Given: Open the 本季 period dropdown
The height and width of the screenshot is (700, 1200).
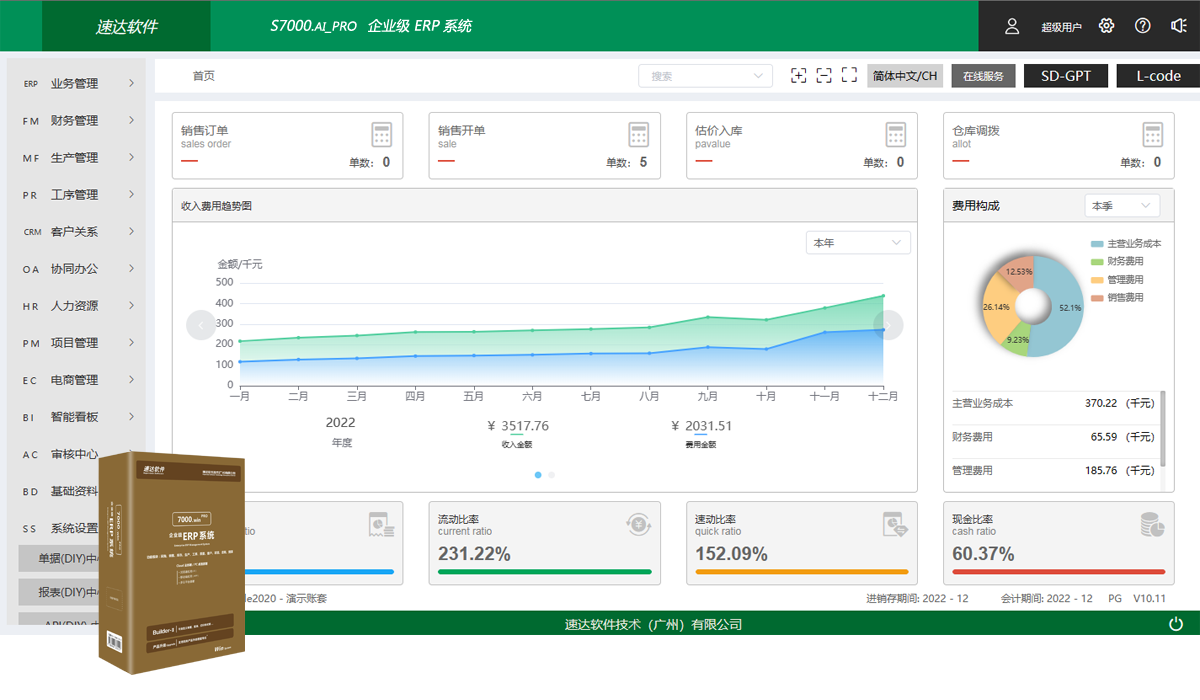Looking at the screenshot, I should (1122, 206).
